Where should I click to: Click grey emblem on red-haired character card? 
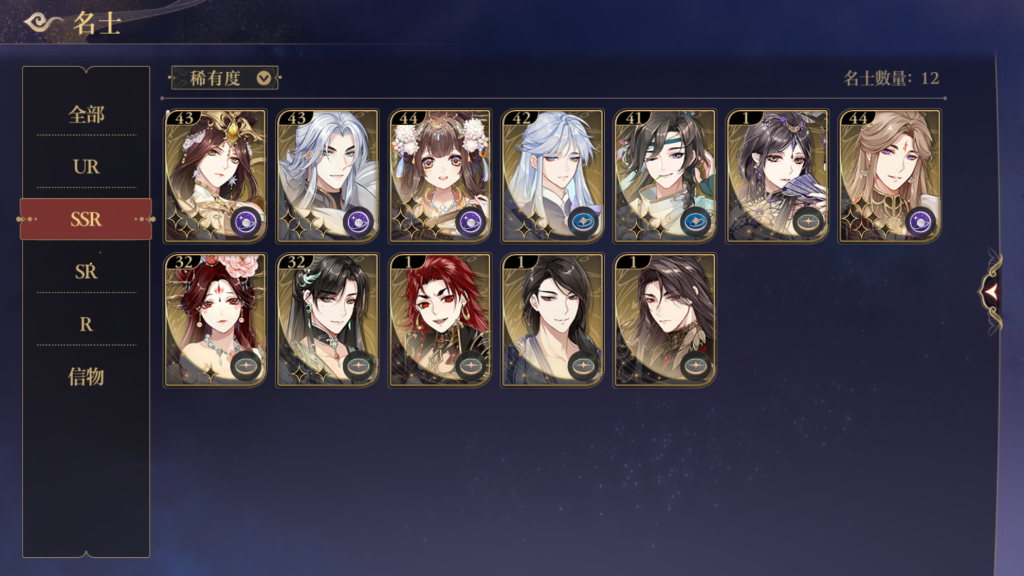point(471,366)
